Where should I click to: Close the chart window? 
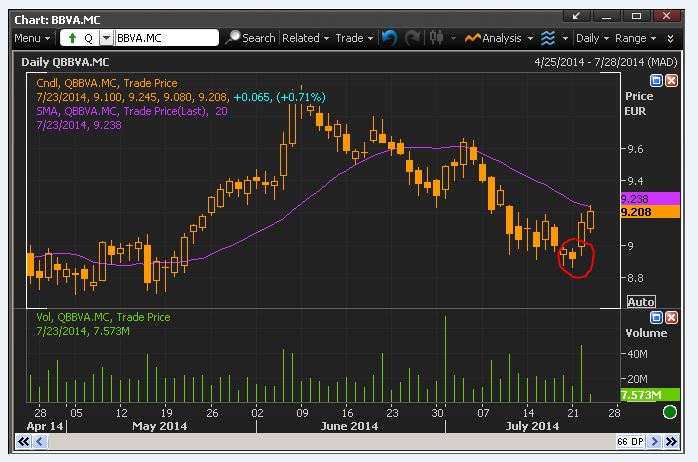[x=666, y=16]
